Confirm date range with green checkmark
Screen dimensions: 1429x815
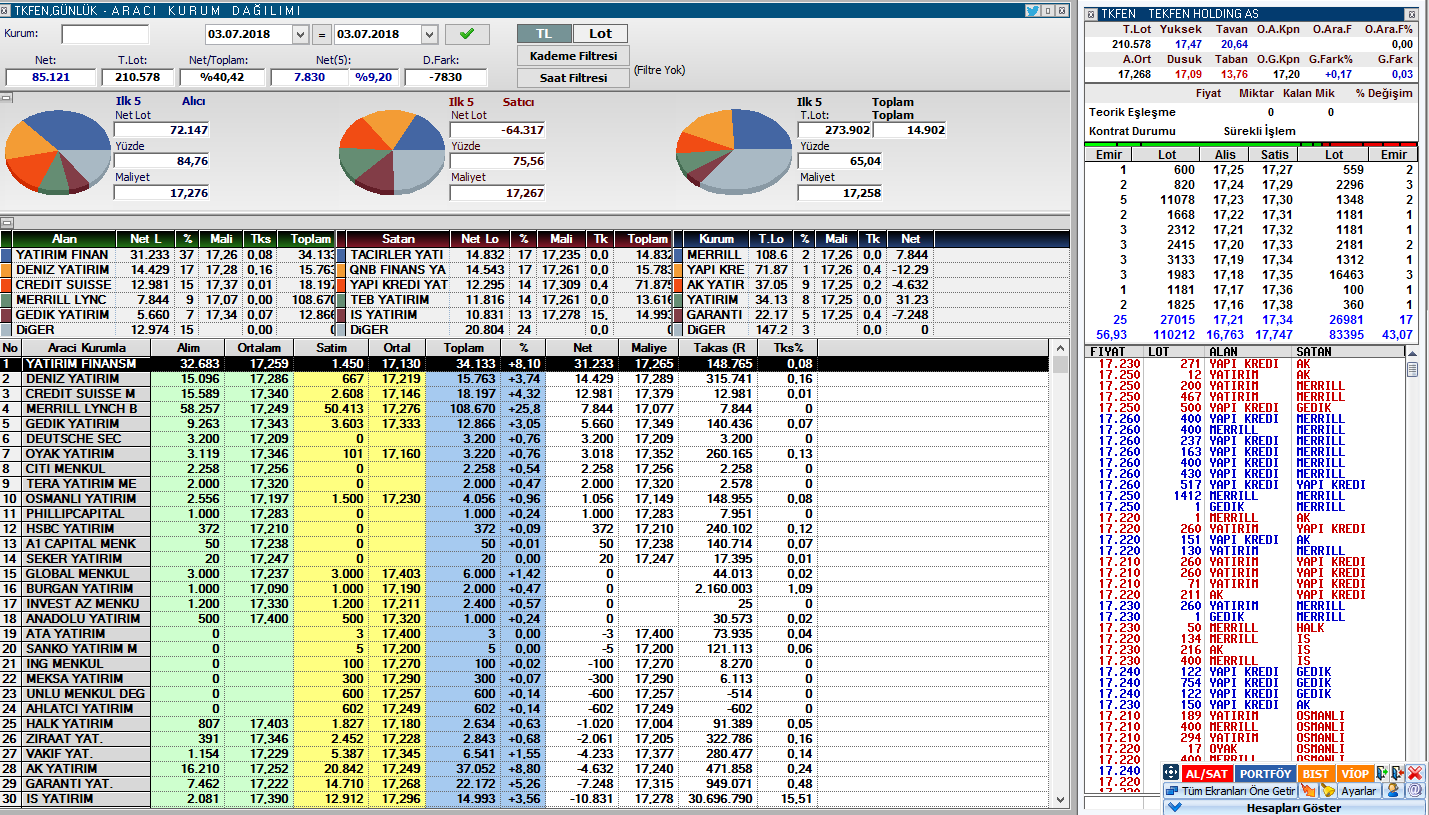(467, 34)
